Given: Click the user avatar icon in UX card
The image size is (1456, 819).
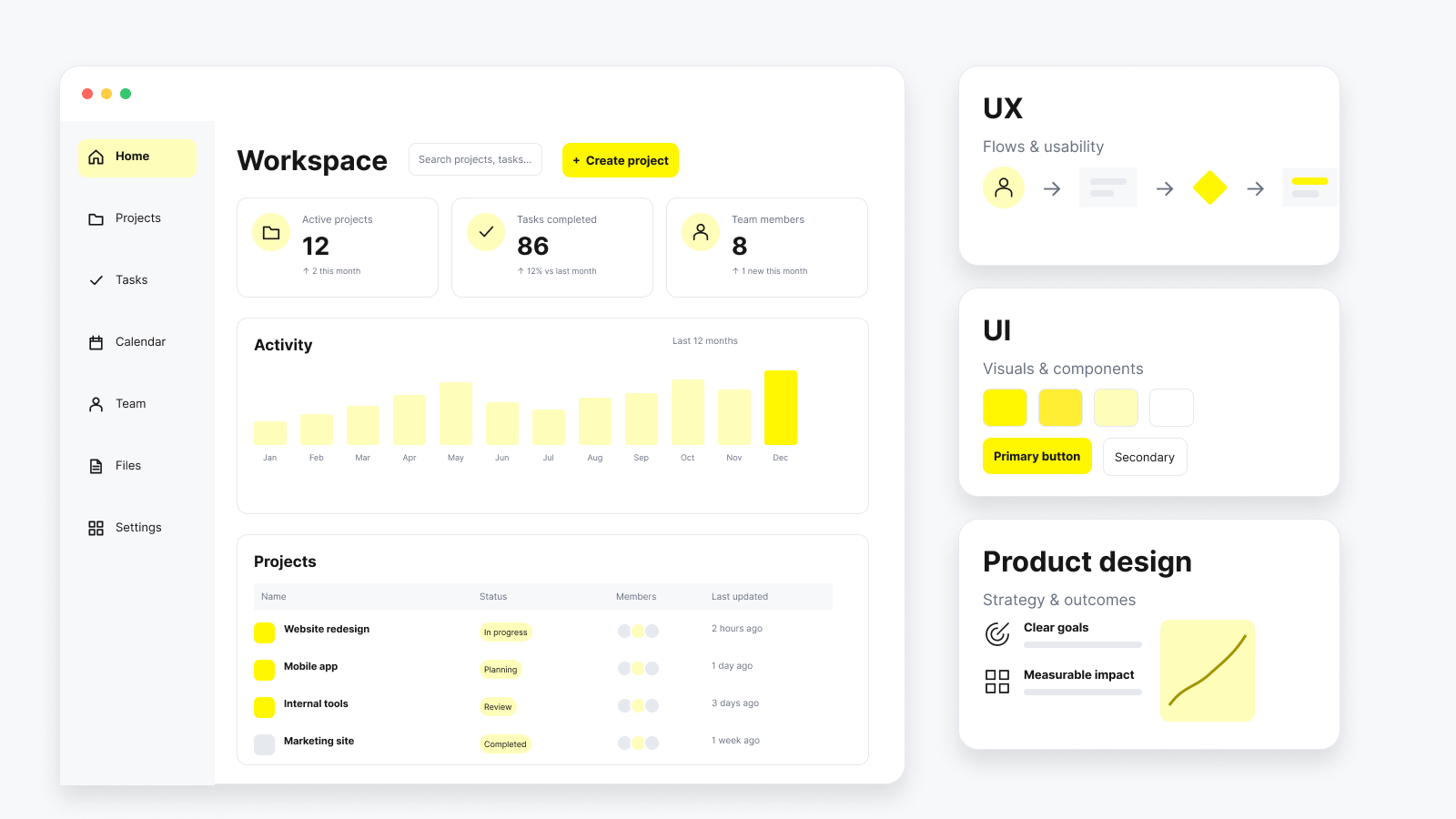Looking at the screenshot, I should tap(1004, 187).
